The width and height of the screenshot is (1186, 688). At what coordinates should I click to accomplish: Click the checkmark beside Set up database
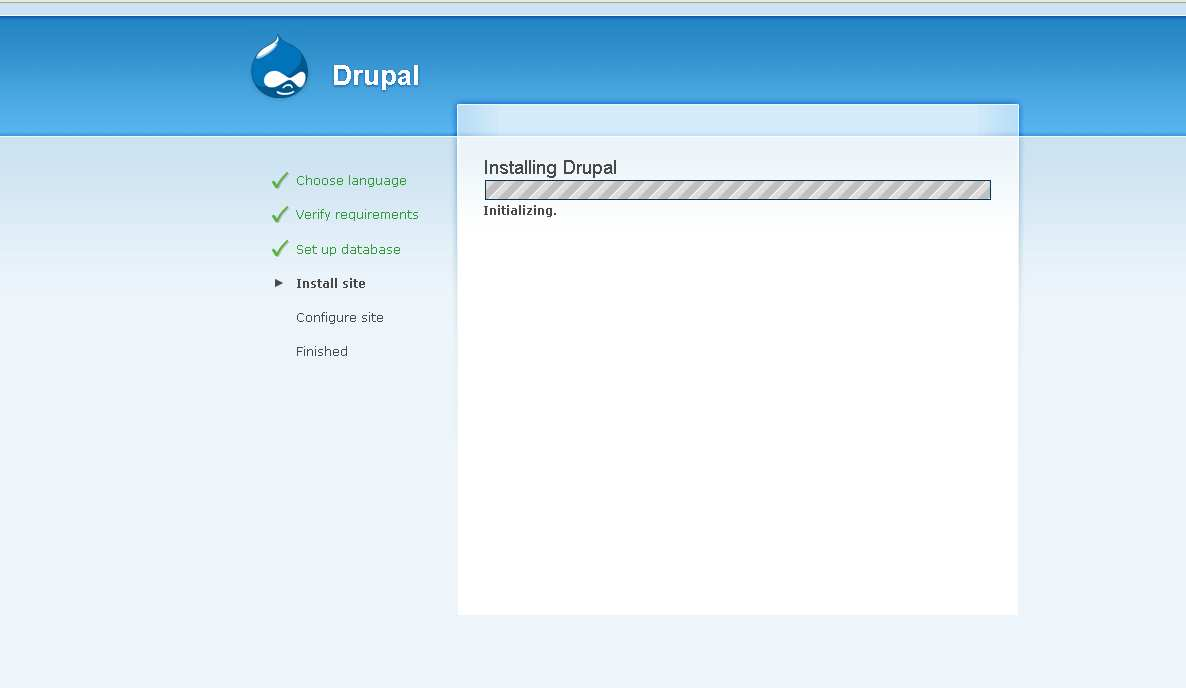280,248
